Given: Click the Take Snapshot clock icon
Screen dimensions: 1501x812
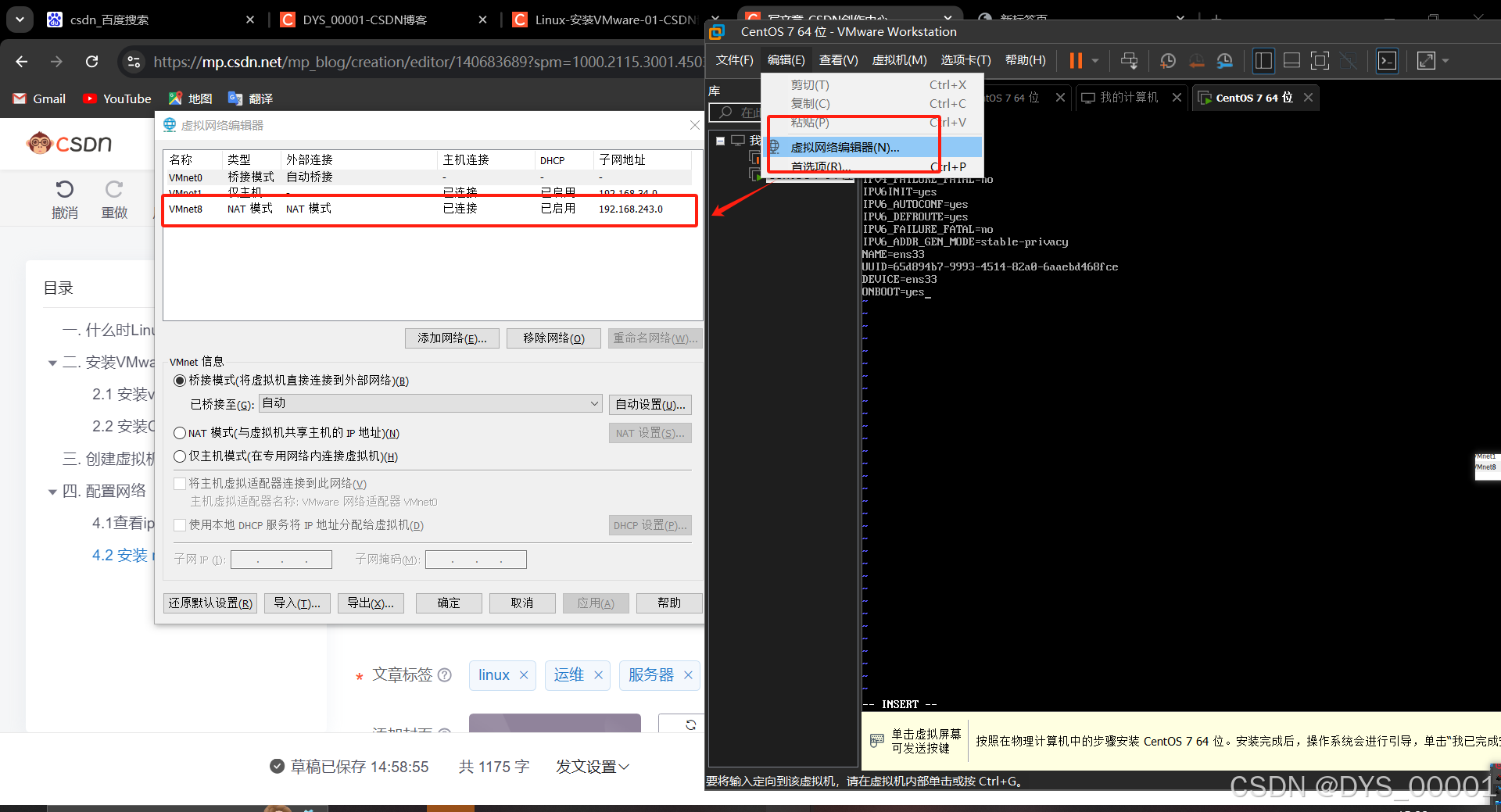Looking at the screenshot, I should [x=1168, y=60].
